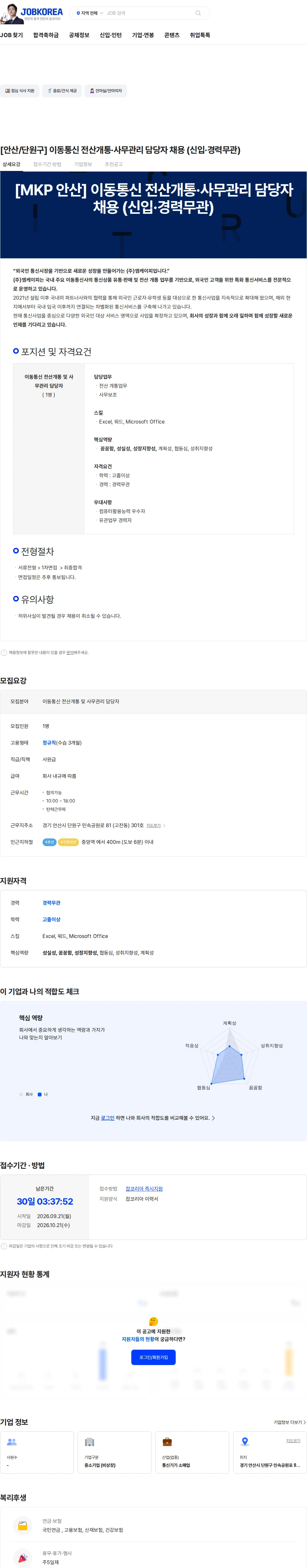Open the 기업정보 더보기 link

(x=289, y=1423)
